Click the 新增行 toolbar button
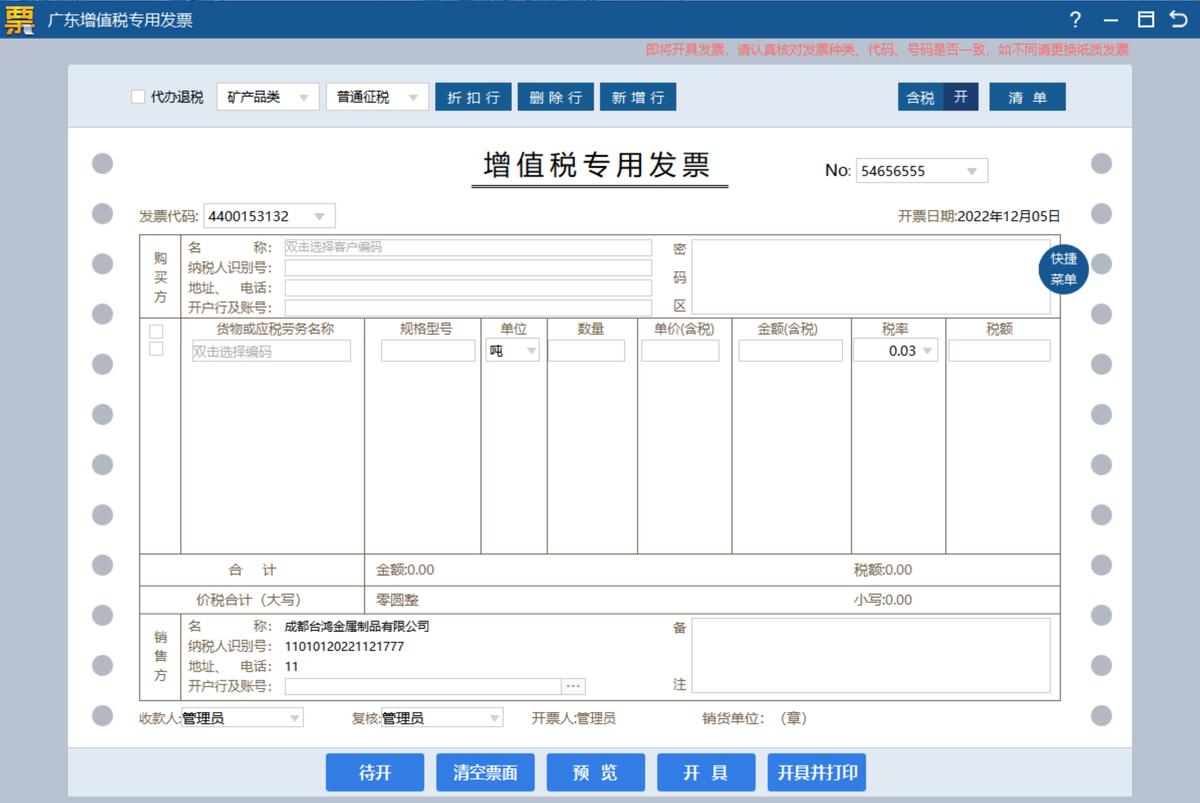The image size is (1200, 803). click(638, 97)
